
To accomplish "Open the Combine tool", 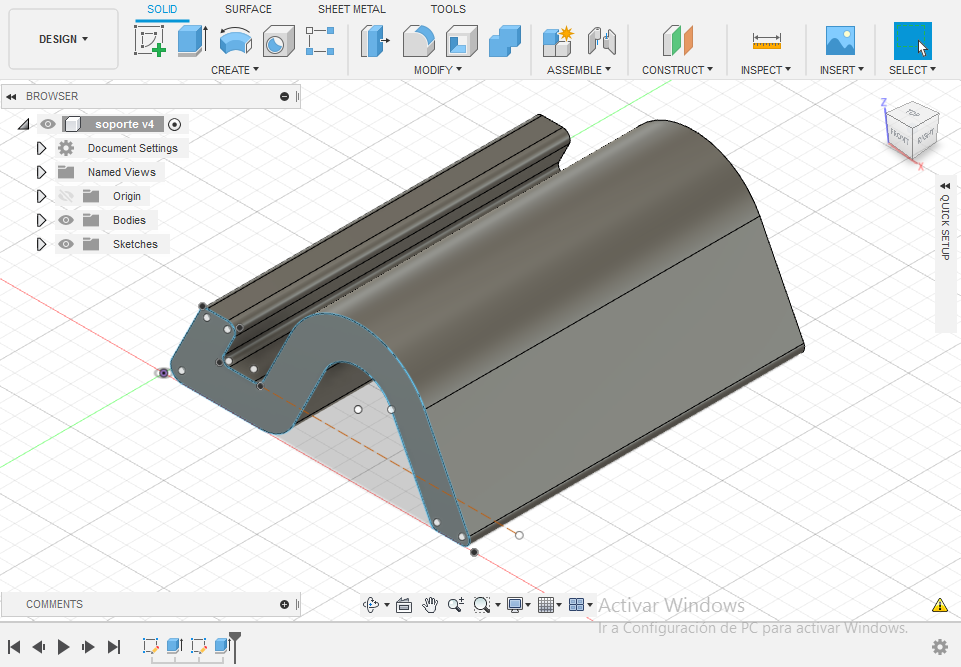I will pos(505,40).
